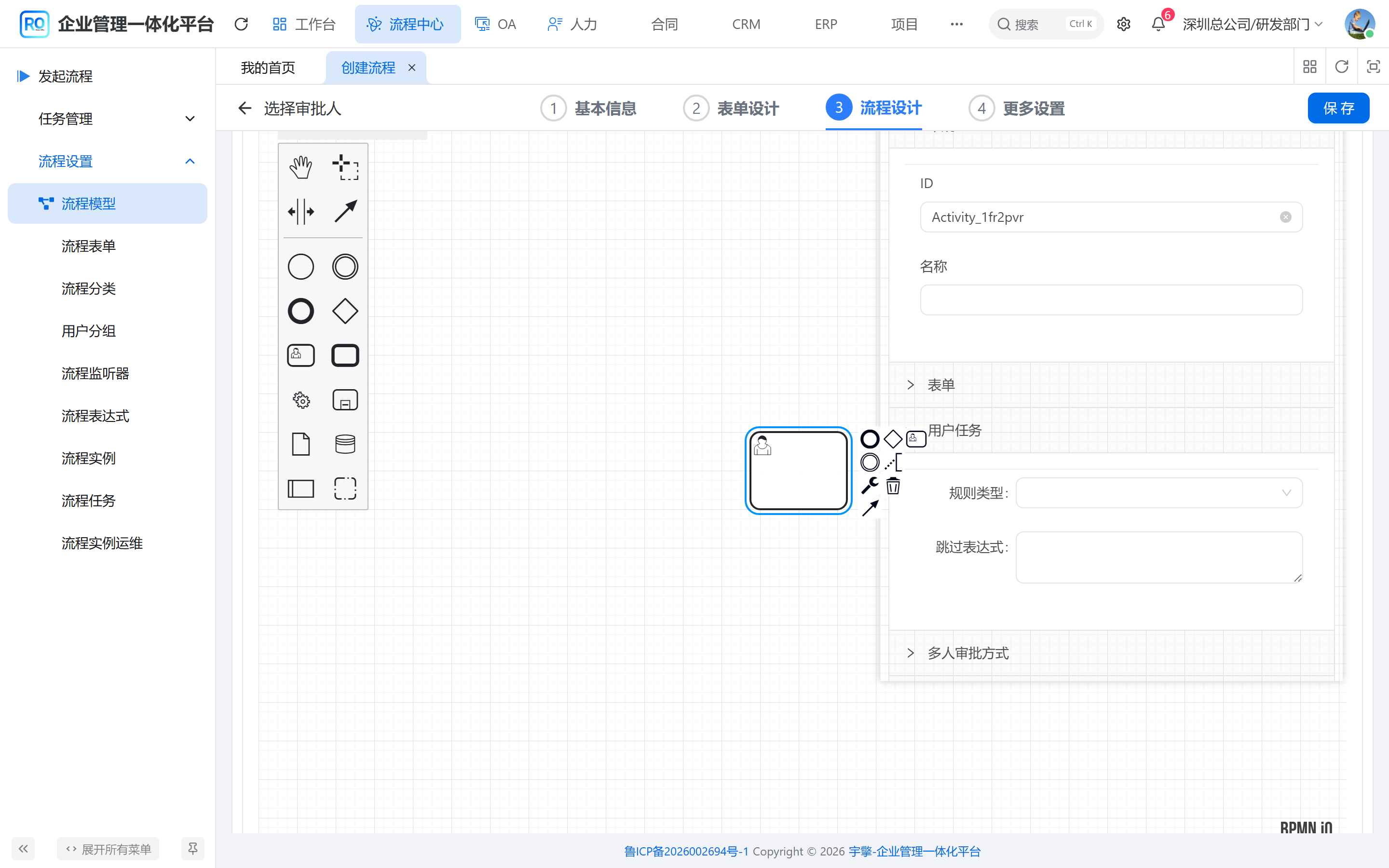This screenshot has height=868, width=1389.
Task: Open the 鲁ICP备 footer link
Action: pyautogui.click(x=686, y=851)
